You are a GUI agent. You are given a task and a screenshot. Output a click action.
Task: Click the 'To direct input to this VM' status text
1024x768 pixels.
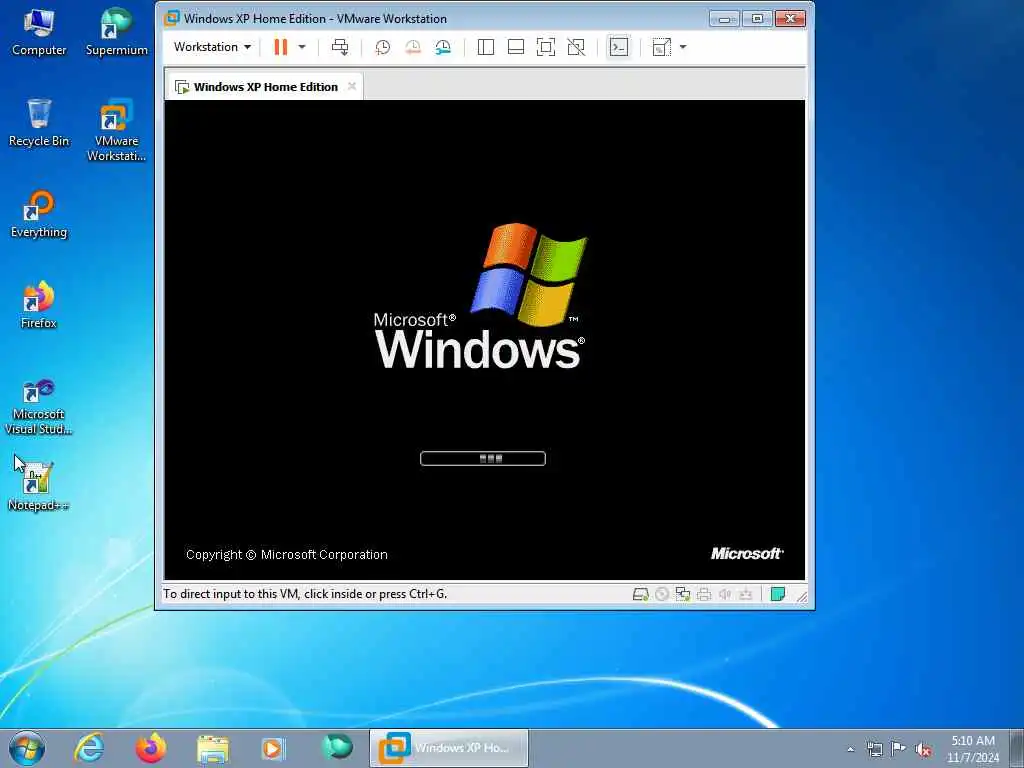point(305,594)
